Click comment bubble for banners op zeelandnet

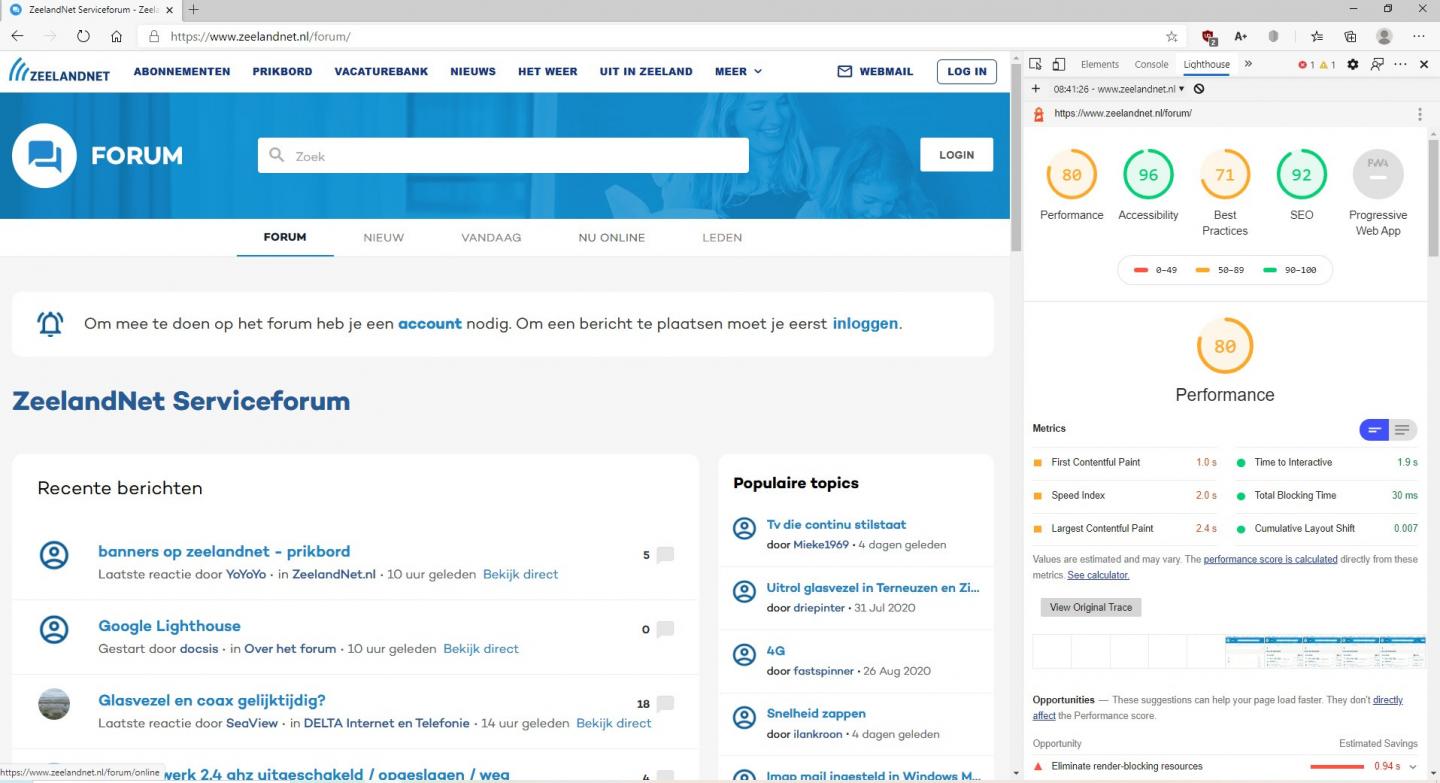pos(665,555)
